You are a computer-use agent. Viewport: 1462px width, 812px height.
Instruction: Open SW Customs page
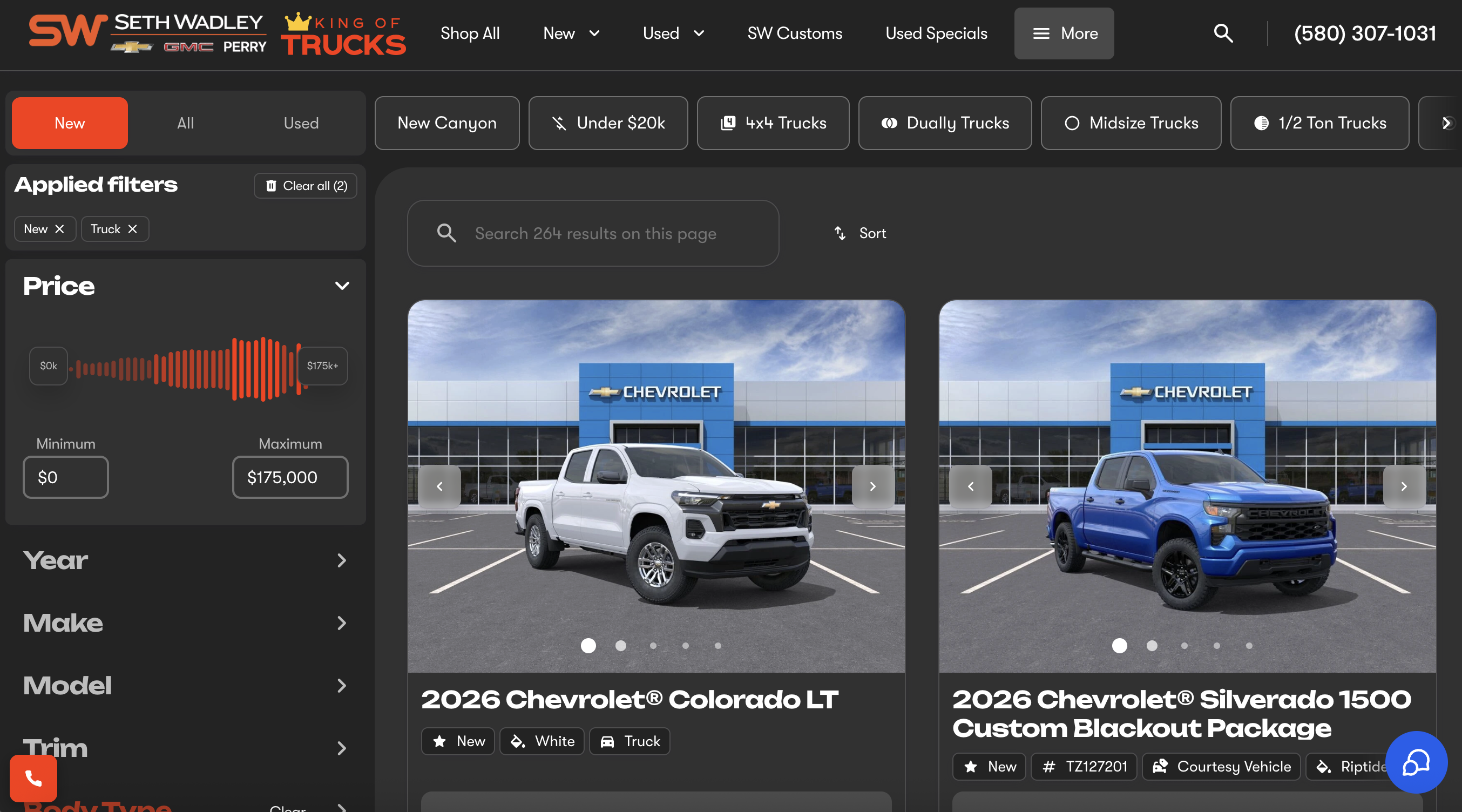point(795,33)
